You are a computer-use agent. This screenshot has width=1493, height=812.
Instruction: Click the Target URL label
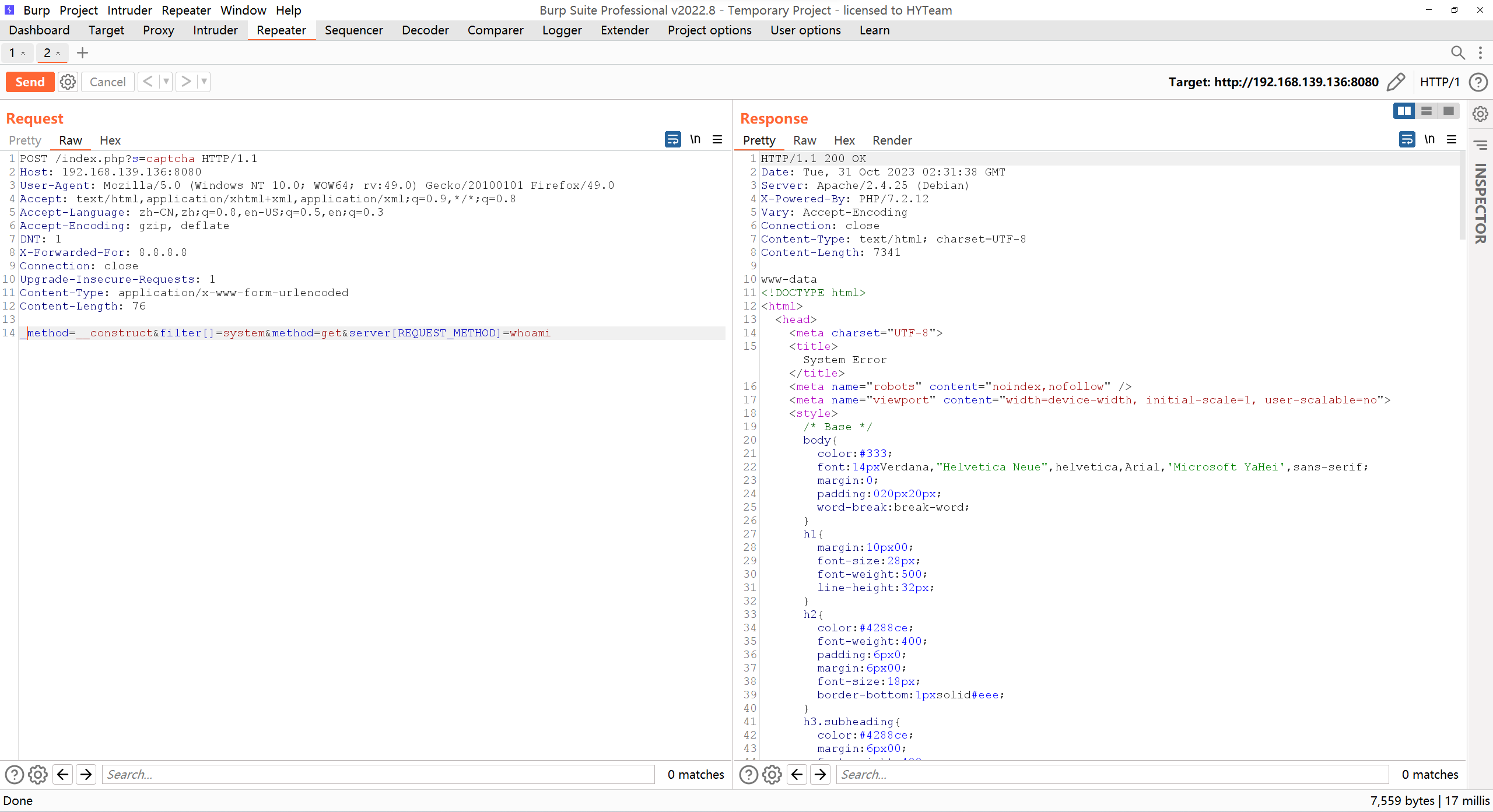pos(1273,82)
